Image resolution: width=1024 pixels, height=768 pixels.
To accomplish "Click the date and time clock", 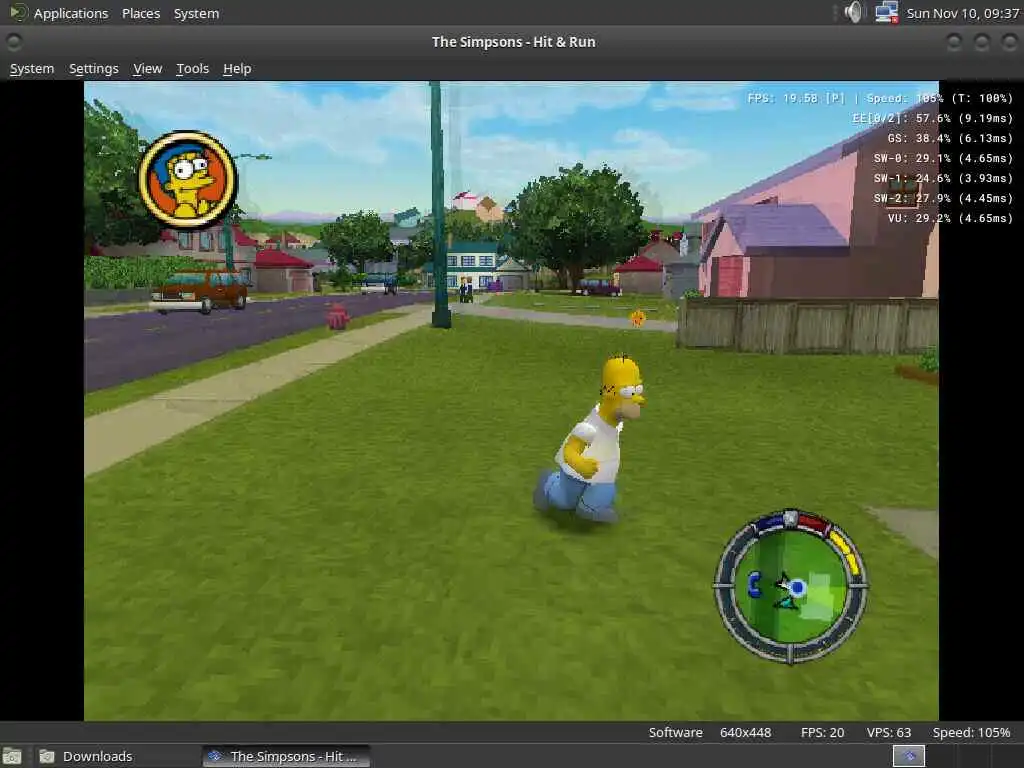I will [x=962, y=13].
